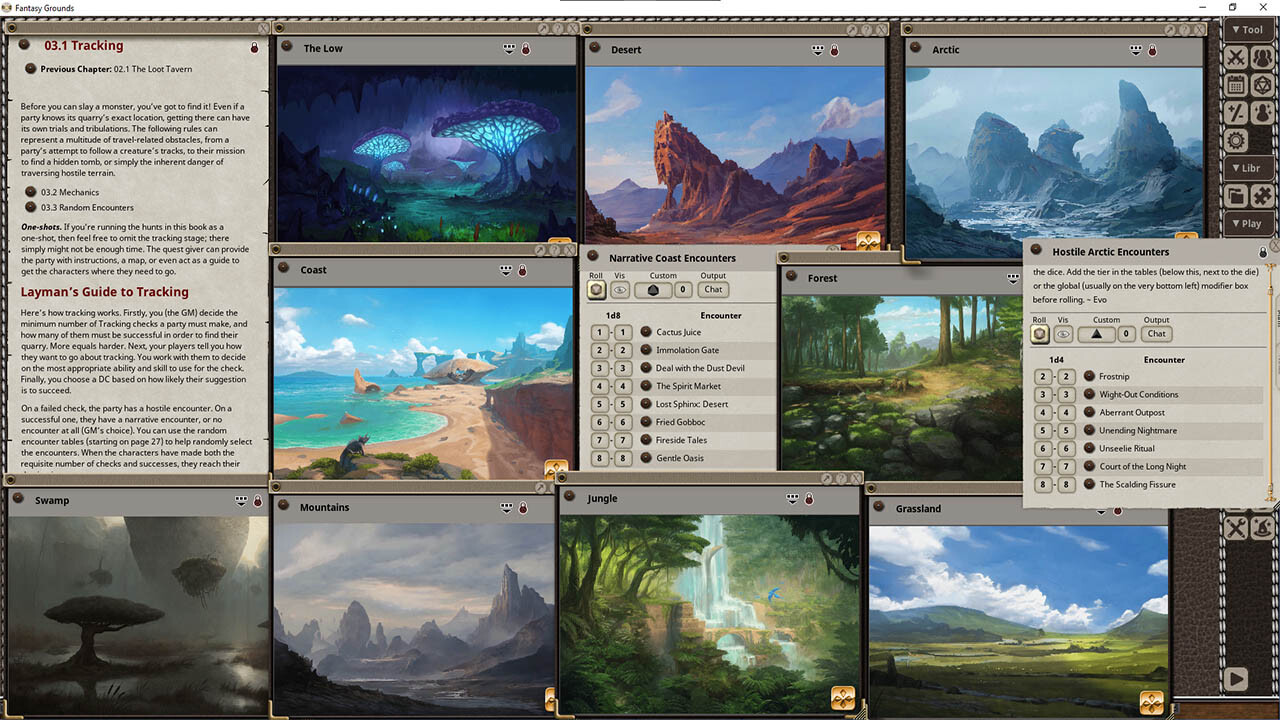Roll the die on Narrative Coast Encounters
This screenshot has width=1280, height=720.
pos(596,290)
